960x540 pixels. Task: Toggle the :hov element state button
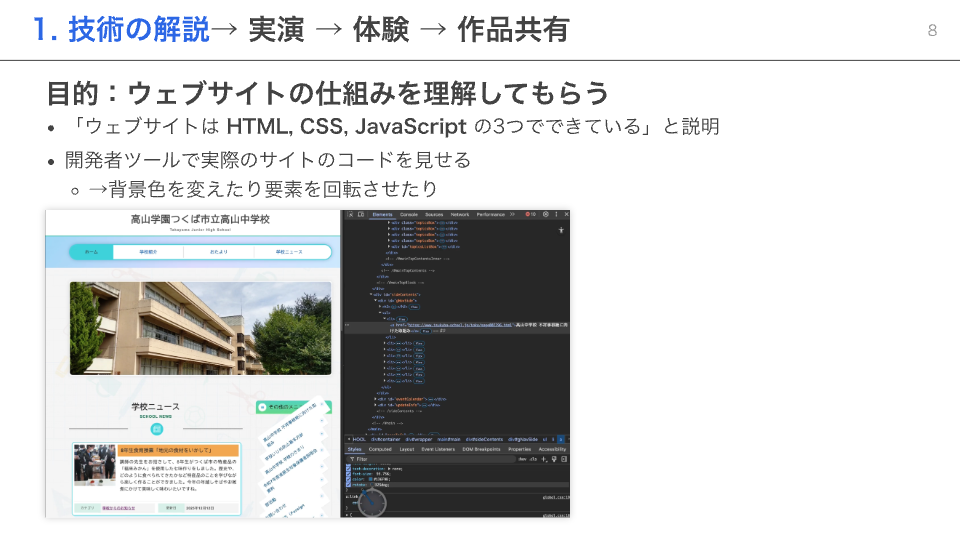(522, 459)
